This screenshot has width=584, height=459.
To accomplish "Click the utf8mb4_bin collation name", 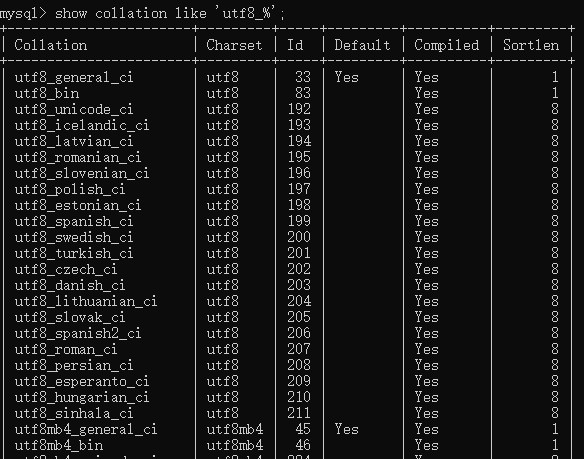I will [x=59, y=445].
